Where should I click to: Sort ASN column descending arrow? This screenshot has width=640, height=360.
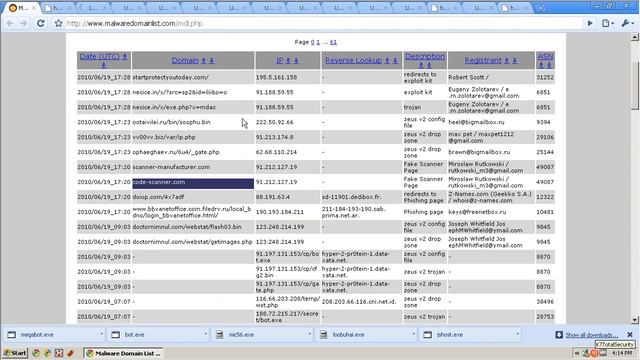point(549,65)
